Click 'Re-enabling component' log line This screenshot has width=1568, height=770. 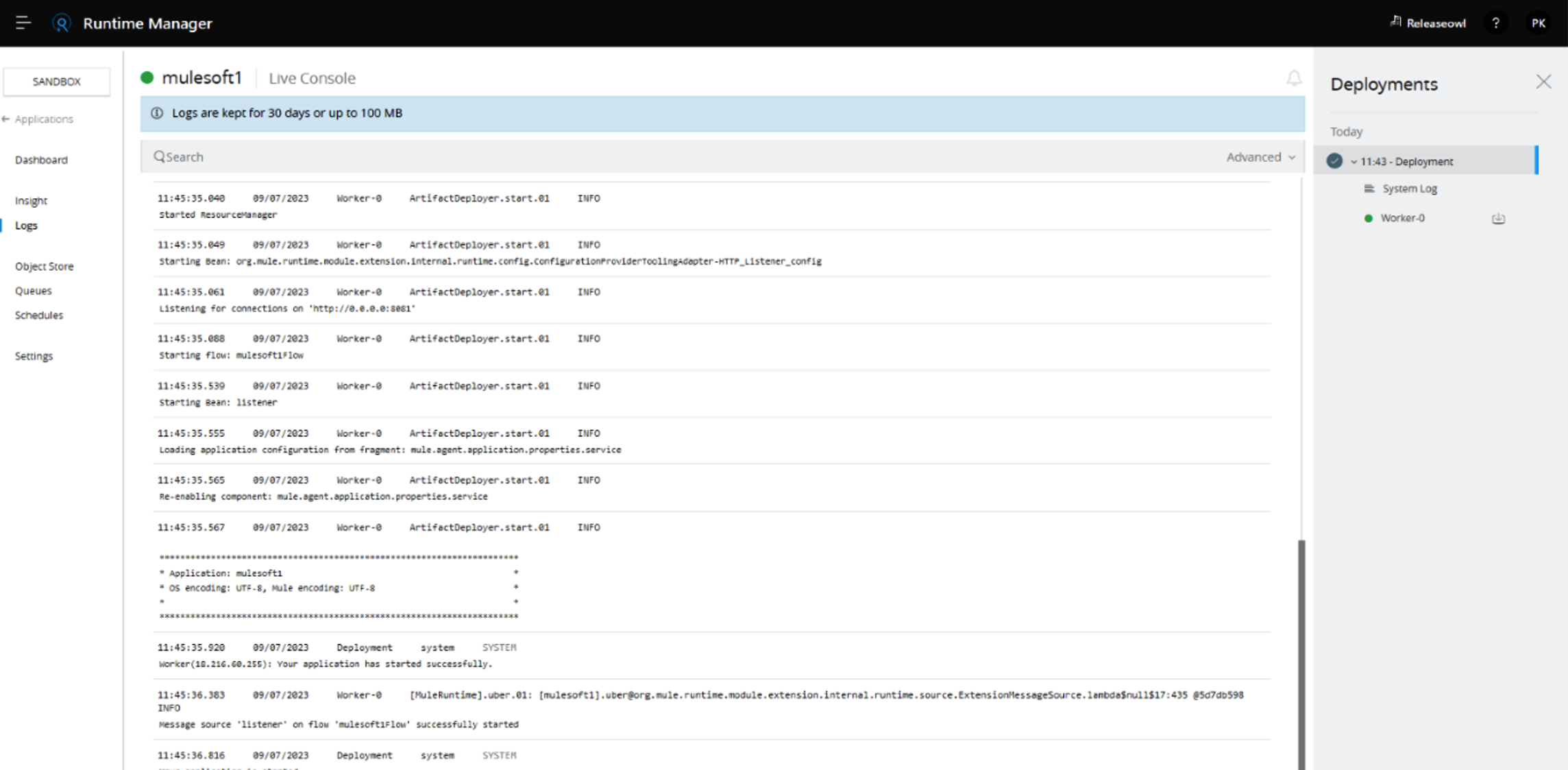323,496
